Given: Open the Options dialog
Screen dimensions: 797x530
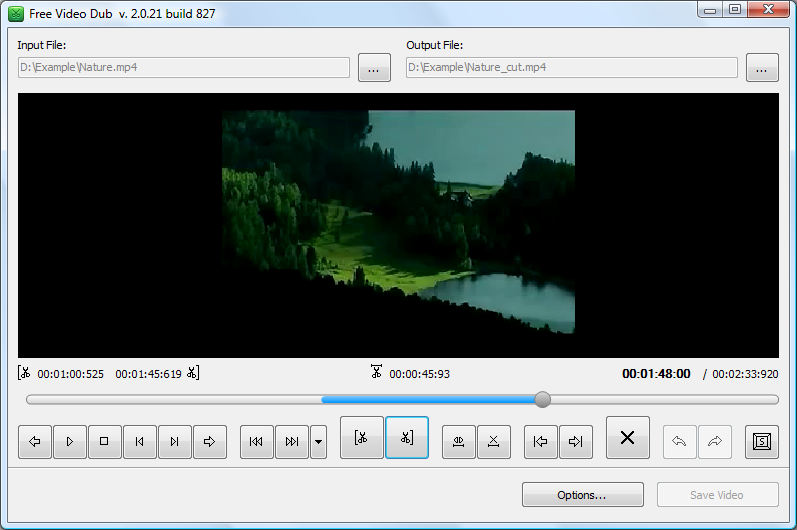Looking at the screenshot, I should 583,494.
